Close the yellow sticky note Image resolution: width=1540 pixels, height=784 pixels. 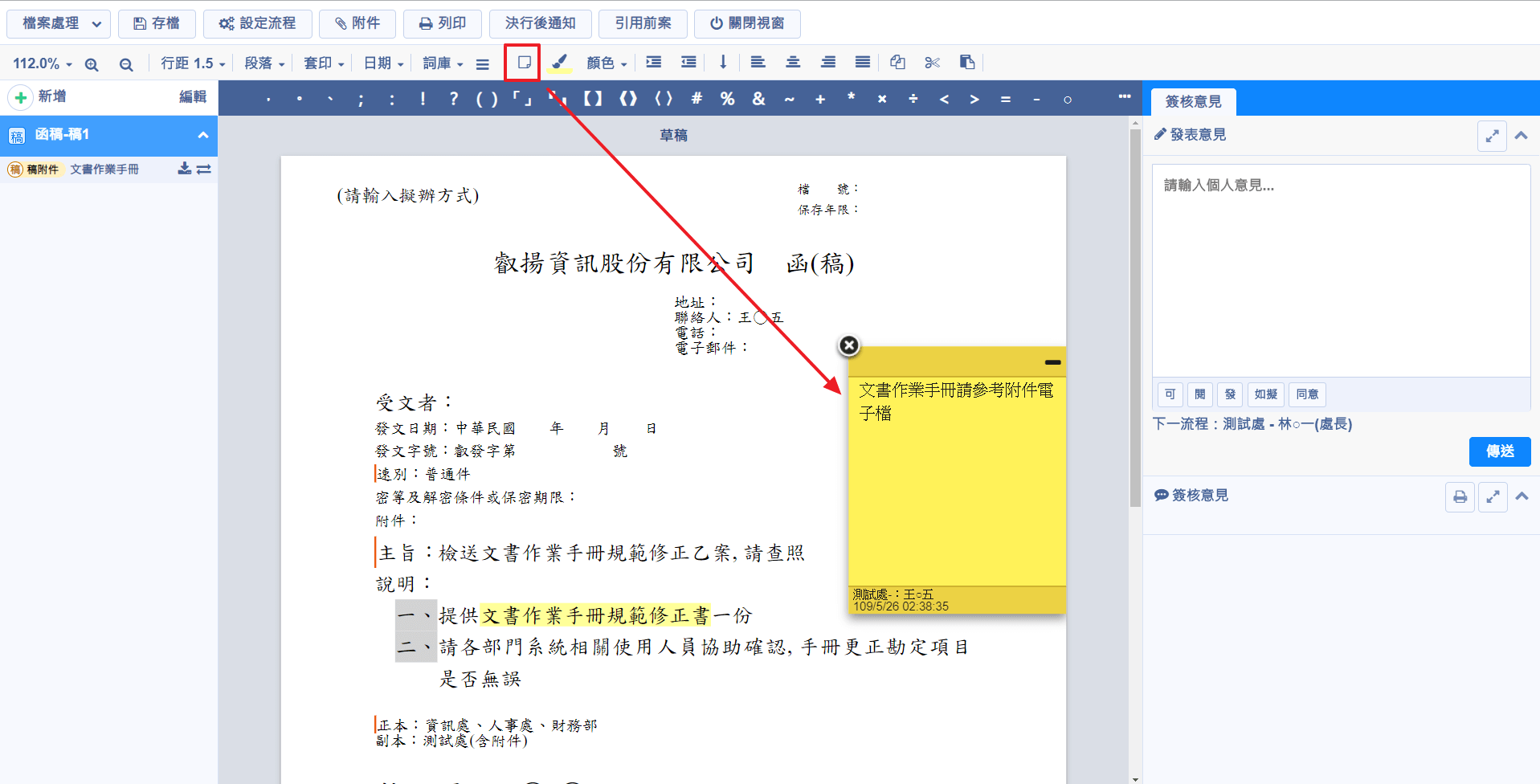(849, 345)
